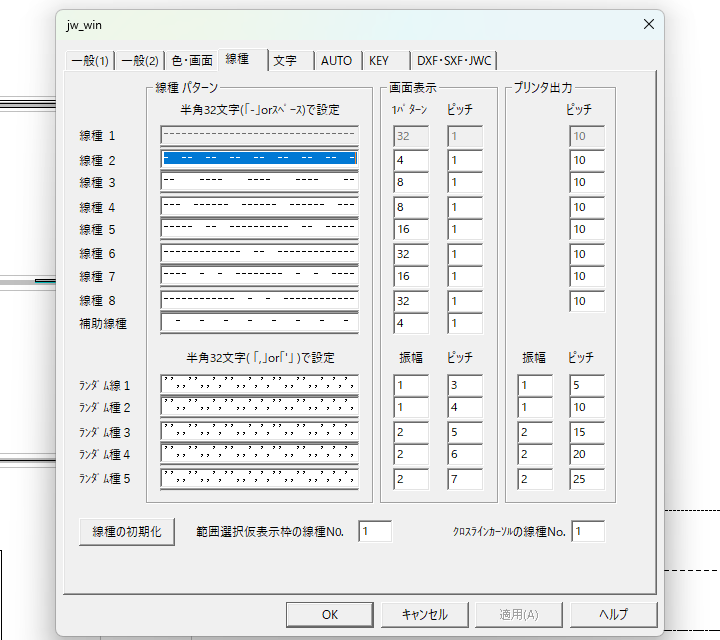Click the 線種 tab

coord(242,60)
